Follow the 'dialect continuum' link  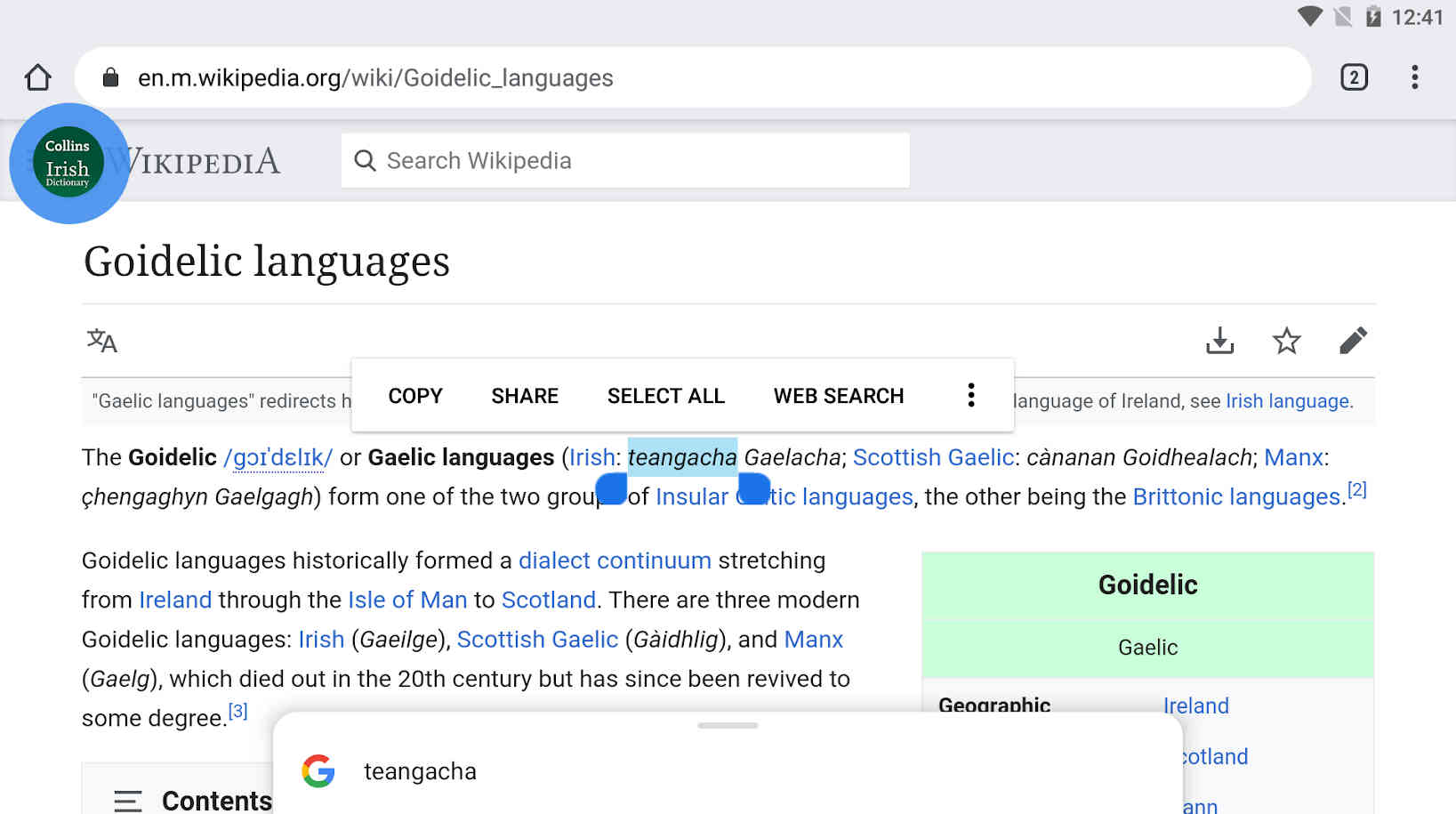615,560
